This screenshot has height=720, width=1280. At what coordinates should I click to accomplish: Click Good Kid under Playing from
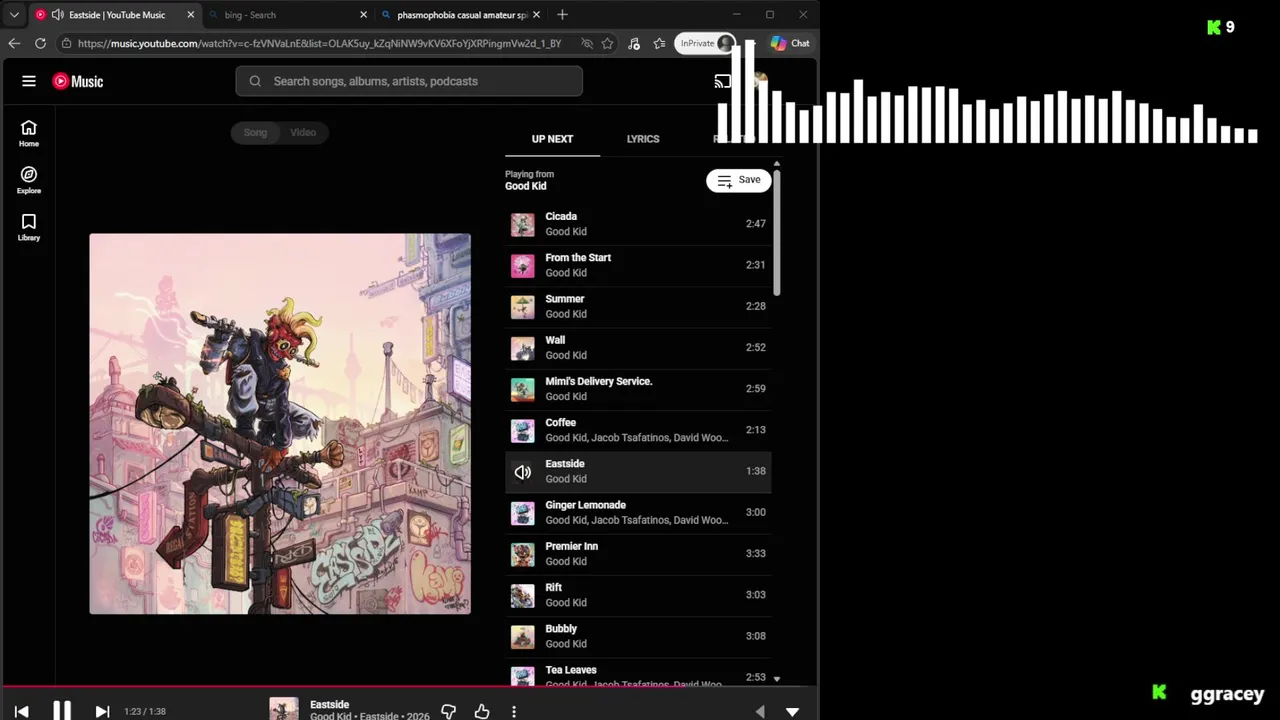coord(526,186)
